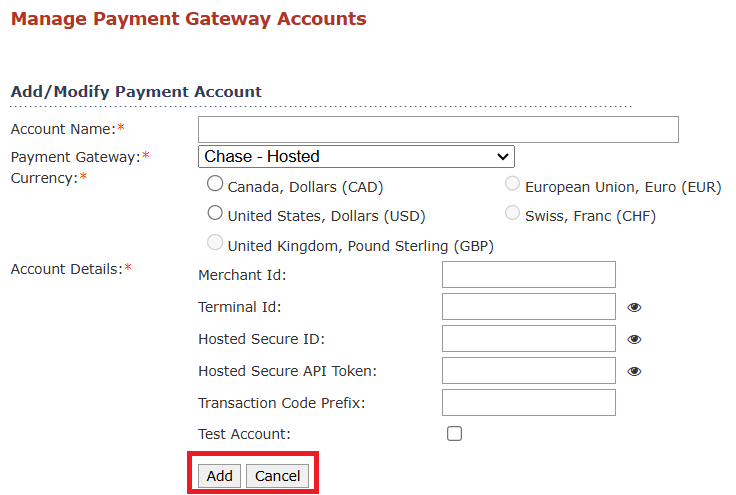Reveal the Terminal Id value with eye icon
This screenshot has height=495, width=736.
pos(634,307)
